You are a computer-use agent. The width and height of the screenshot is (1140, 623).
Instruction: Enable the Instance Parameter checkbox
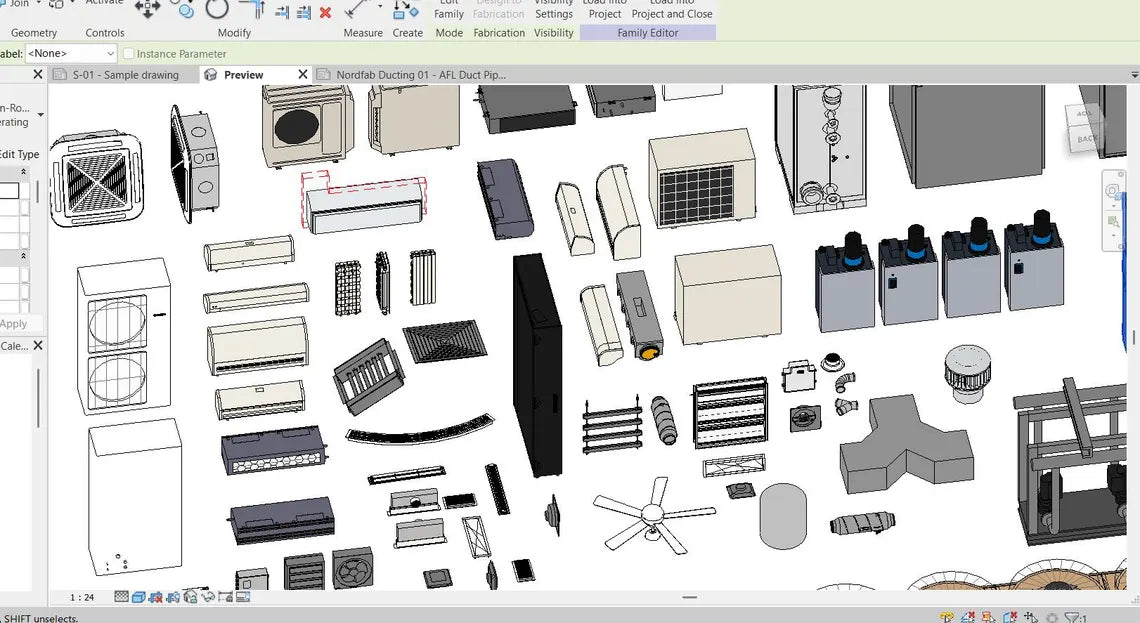[129, 53]
